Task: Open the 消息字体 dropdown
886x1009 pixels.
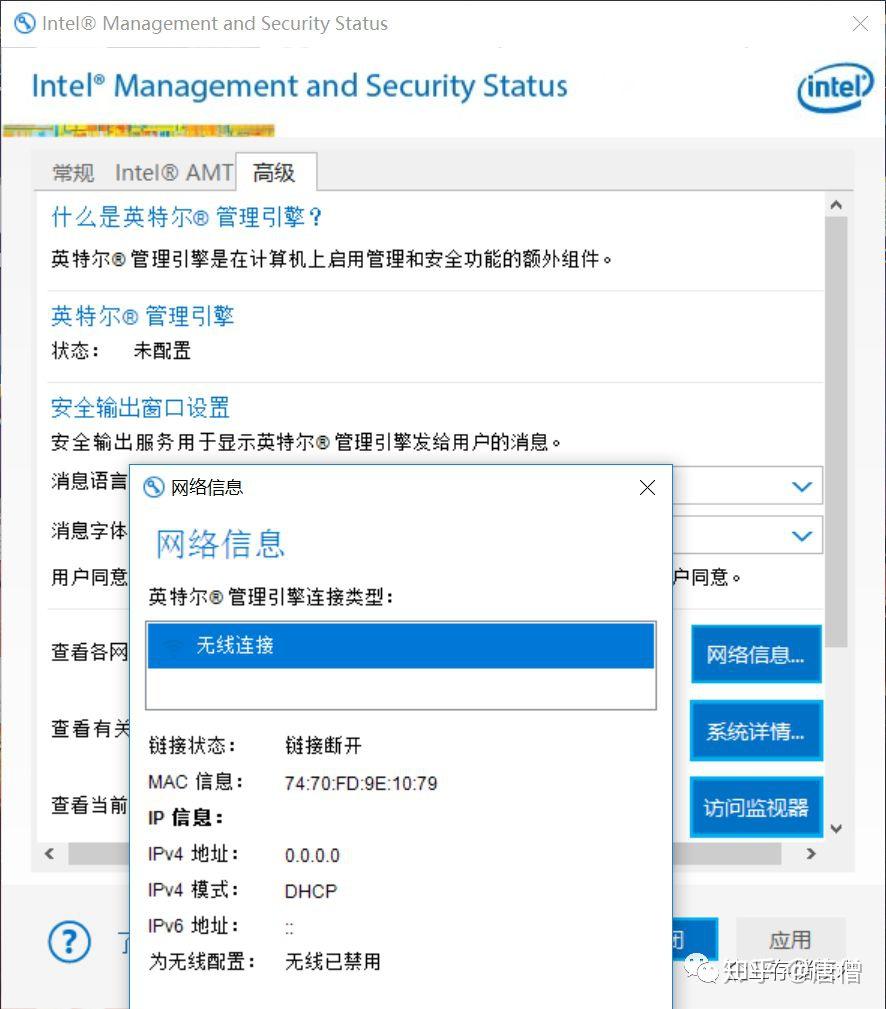Action: [801, 535]
